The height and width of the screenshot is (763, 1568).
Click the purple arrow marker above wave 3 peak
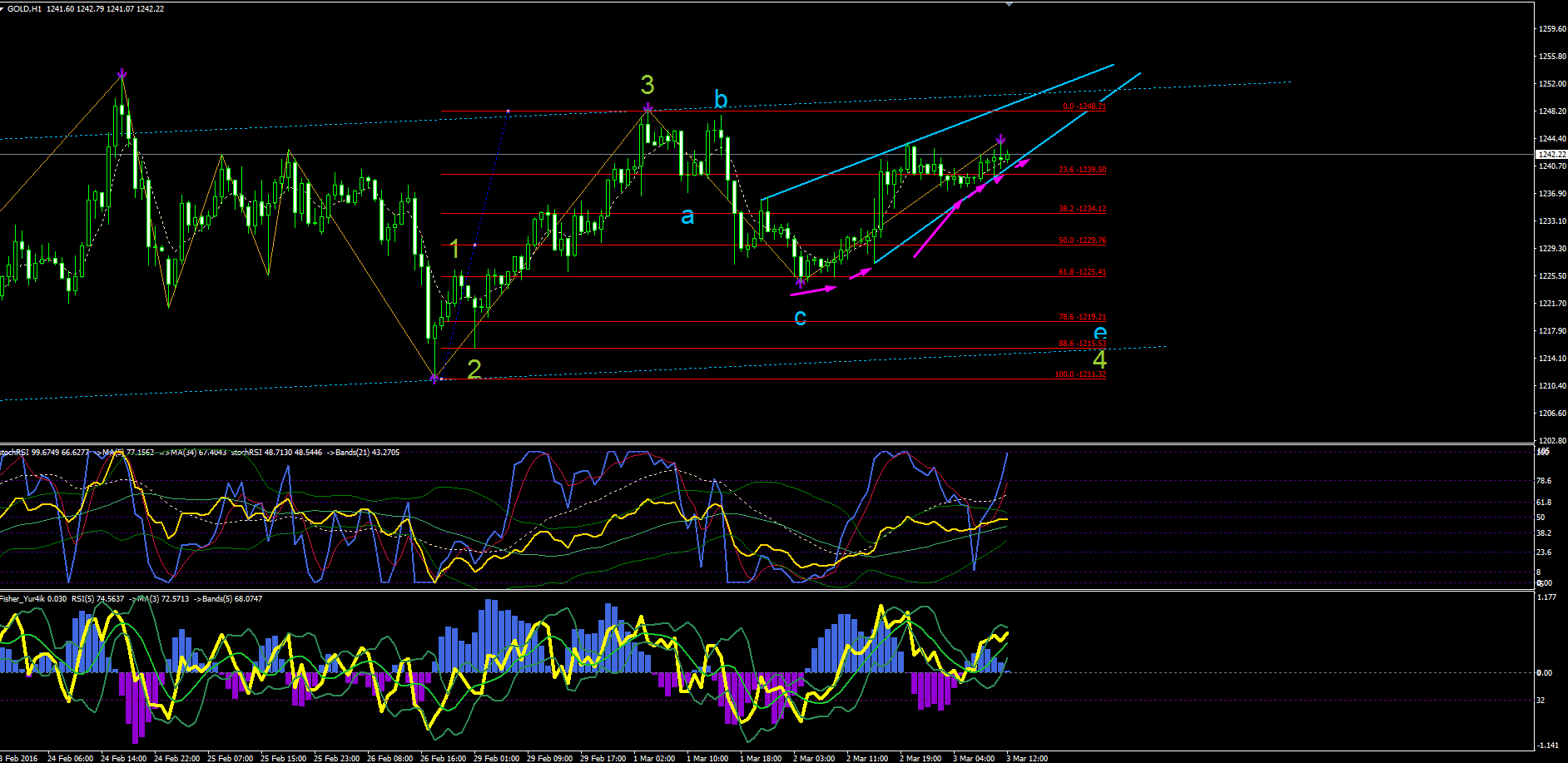pos(648,107)
